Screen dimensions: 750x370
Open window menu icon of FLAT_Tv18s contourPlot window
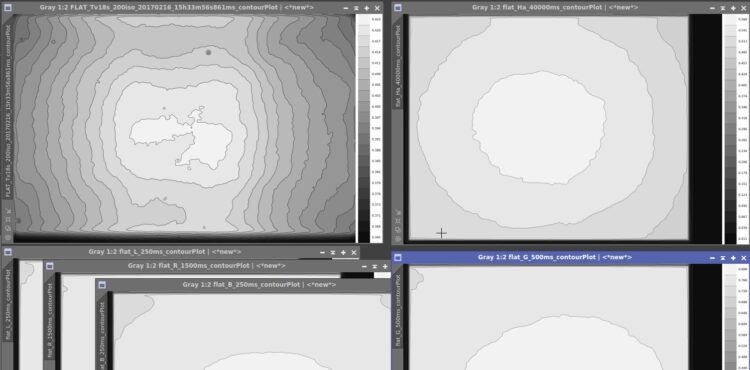(8, 8)
